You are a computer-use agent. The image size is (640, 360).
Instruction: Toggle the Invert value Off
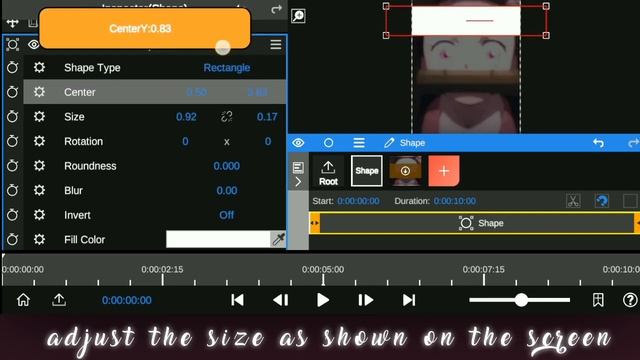(227, 215)
